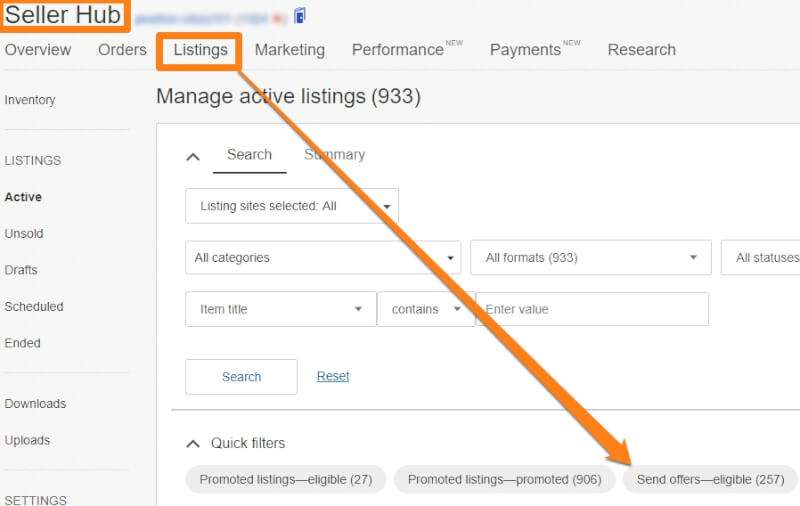Open Ended listings in sidebar
This screenshot has width=800, height=506.
(x=22, y=343)
